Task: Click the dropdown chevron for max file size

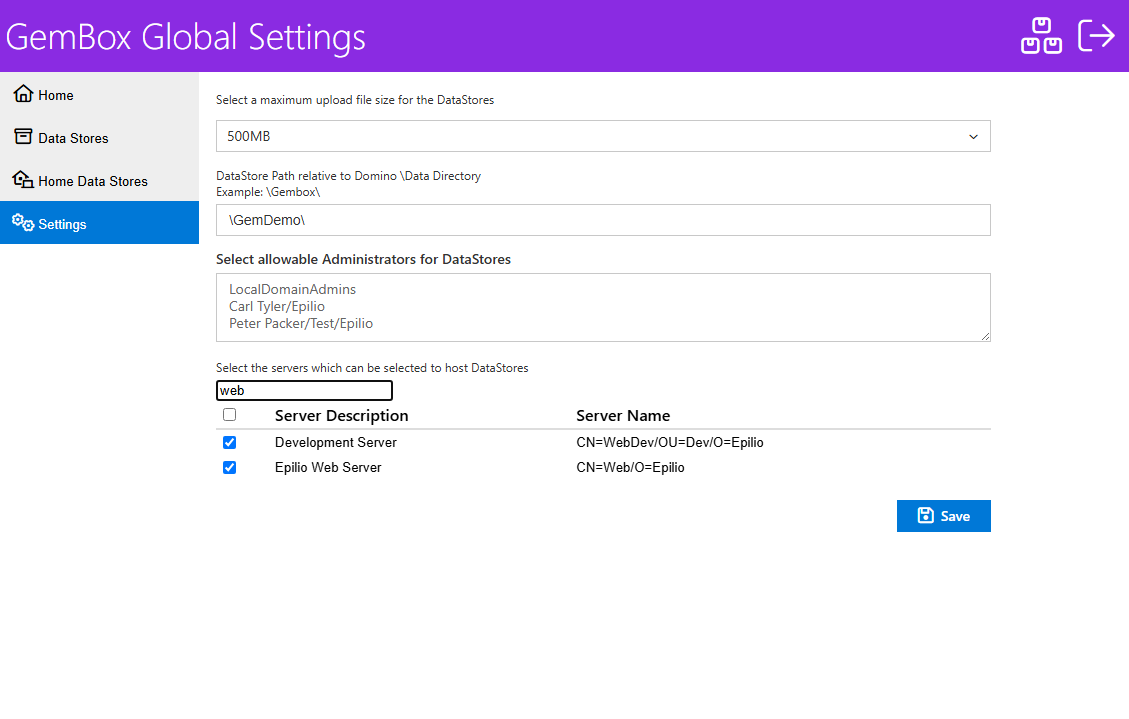Action: (x=973, y=137)
